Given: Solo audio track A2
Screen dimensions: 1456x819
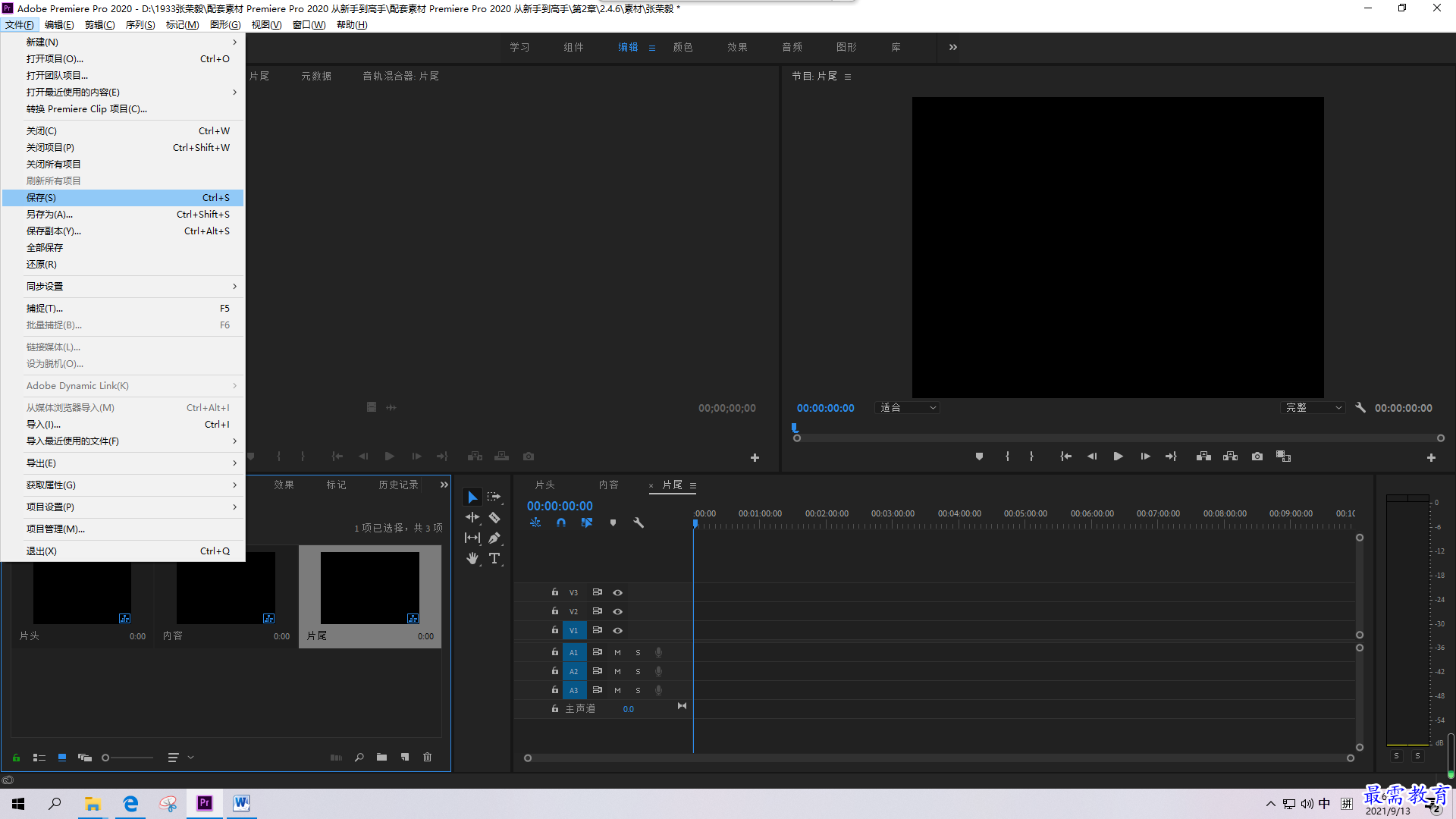Looking at the screenshot, I should pos(638,672).
